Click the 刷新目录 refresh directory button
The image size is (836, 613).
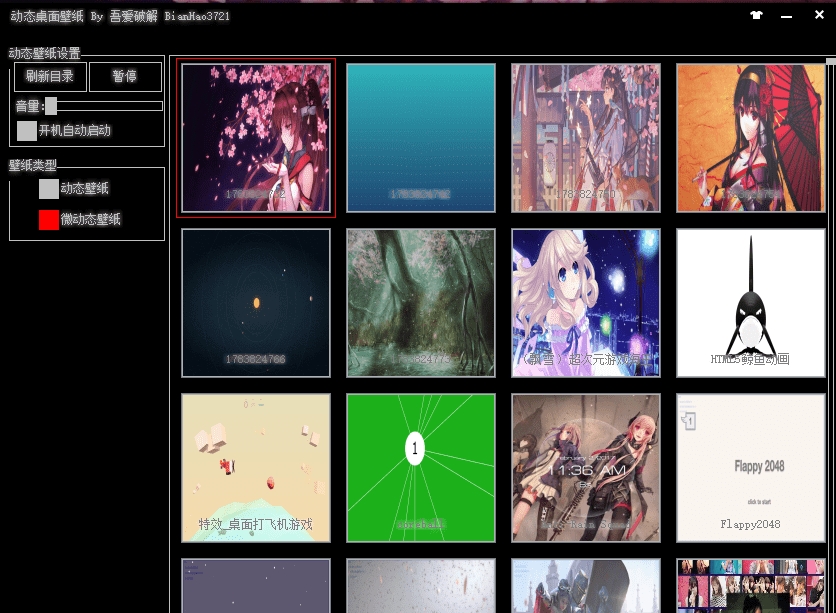click(x=50, y=76)
